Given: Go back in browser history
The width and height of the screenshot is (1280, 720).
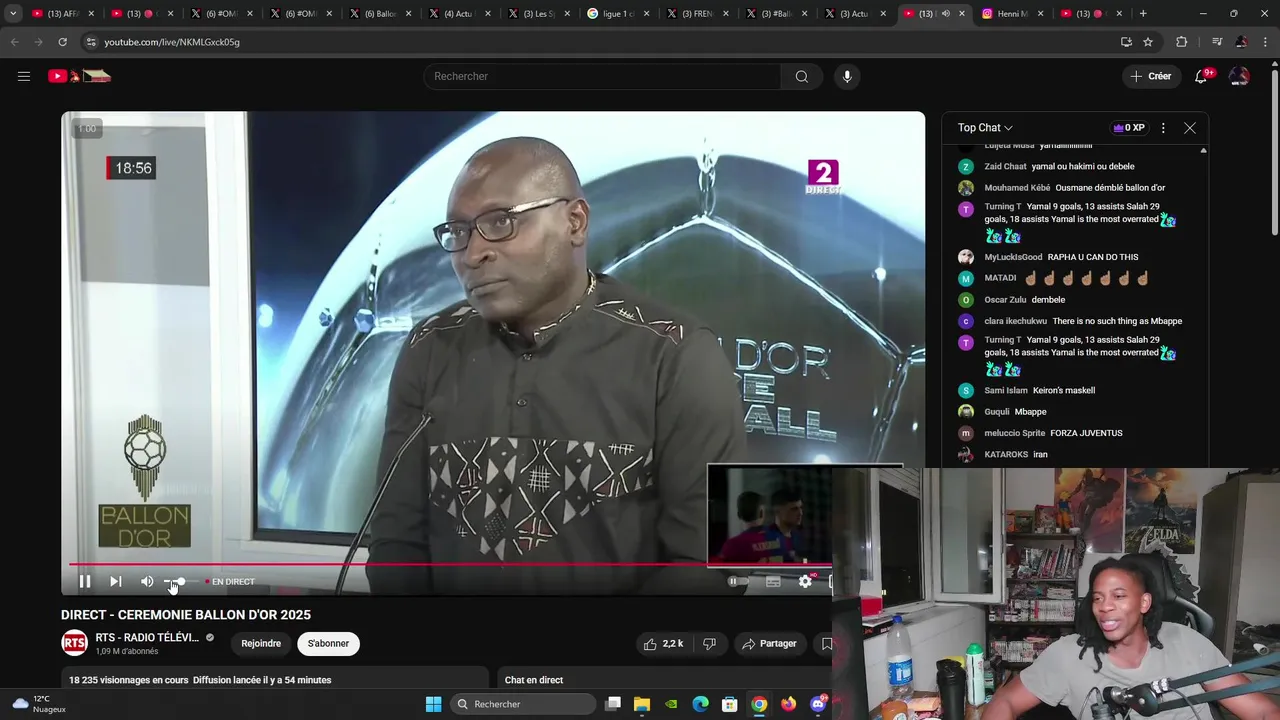Looking at the screenshot, I should [x=14, y=42].
